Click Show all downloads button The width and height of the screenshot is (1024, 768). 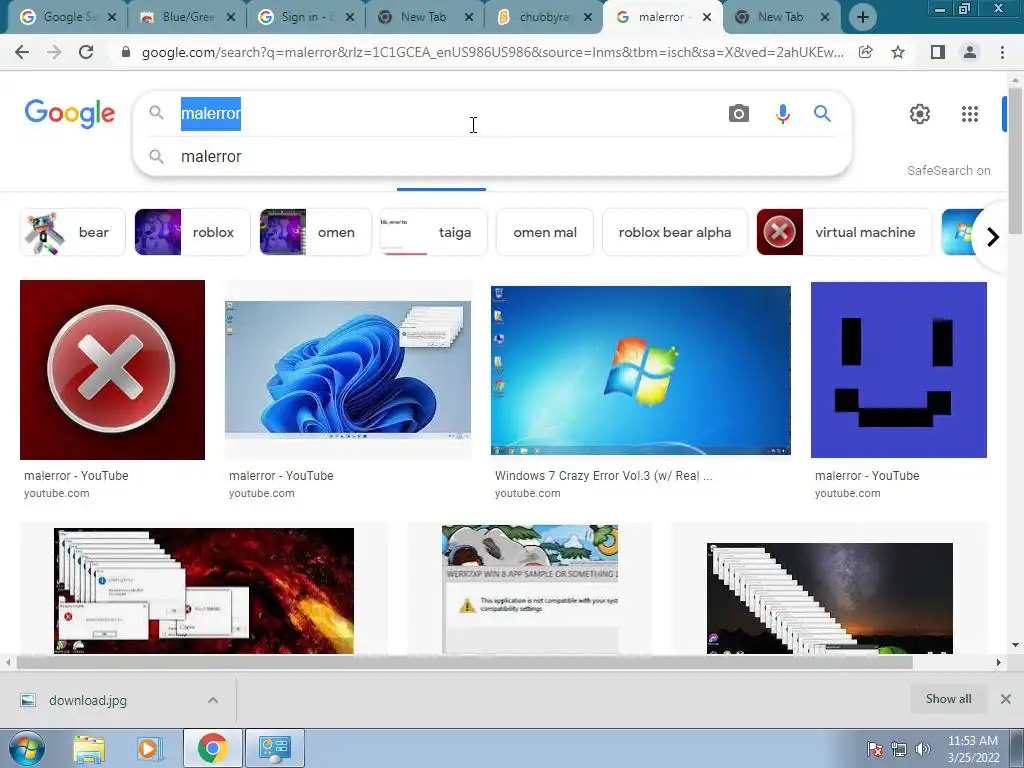pos(948,699)
